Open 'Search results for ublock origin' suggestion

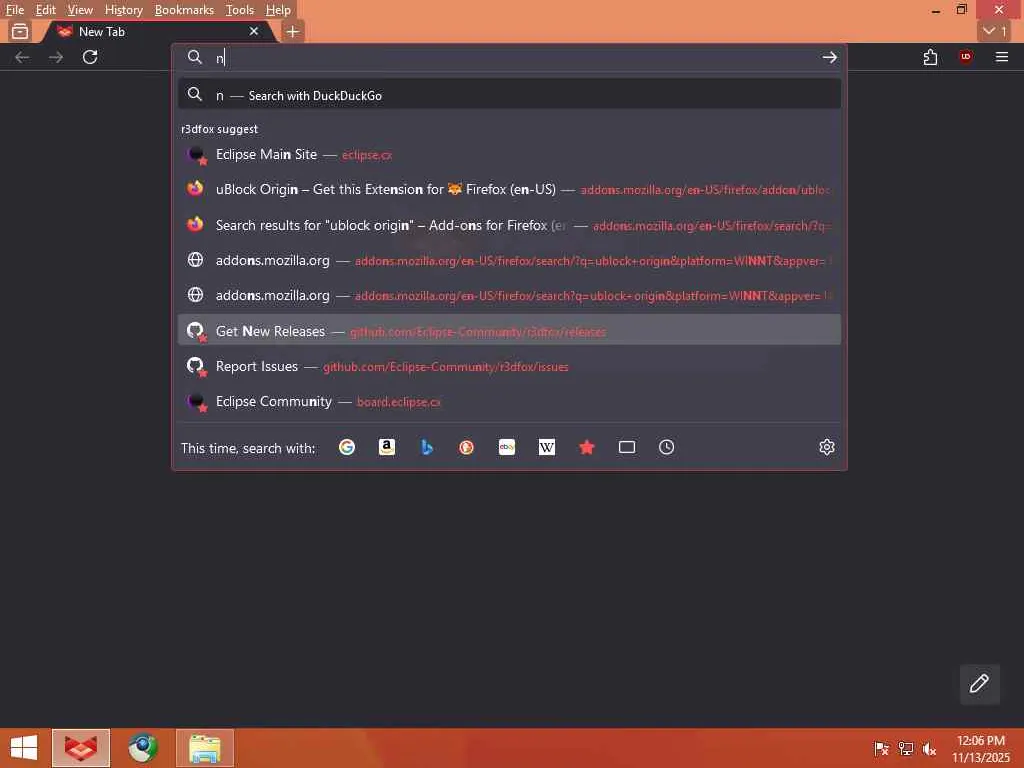point(509,225)
